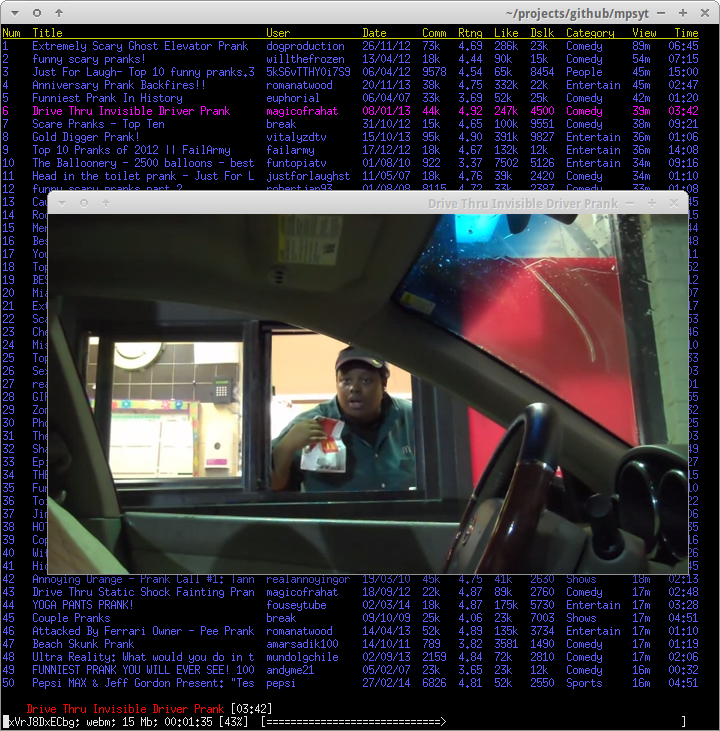Select 'Anniversary Prank Backfires!!' title
Image resolution: width=720 pixels, height=731 pixels.
pos(119,85)
